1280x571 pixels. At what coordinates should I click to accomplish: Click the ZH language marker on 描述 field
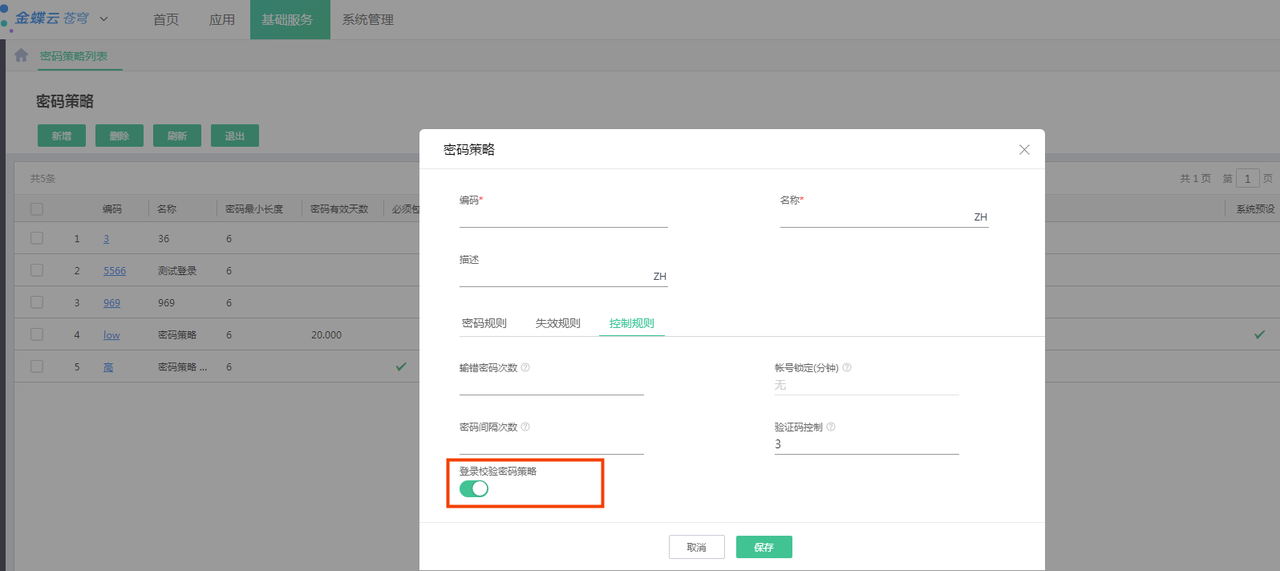[660, 276]
